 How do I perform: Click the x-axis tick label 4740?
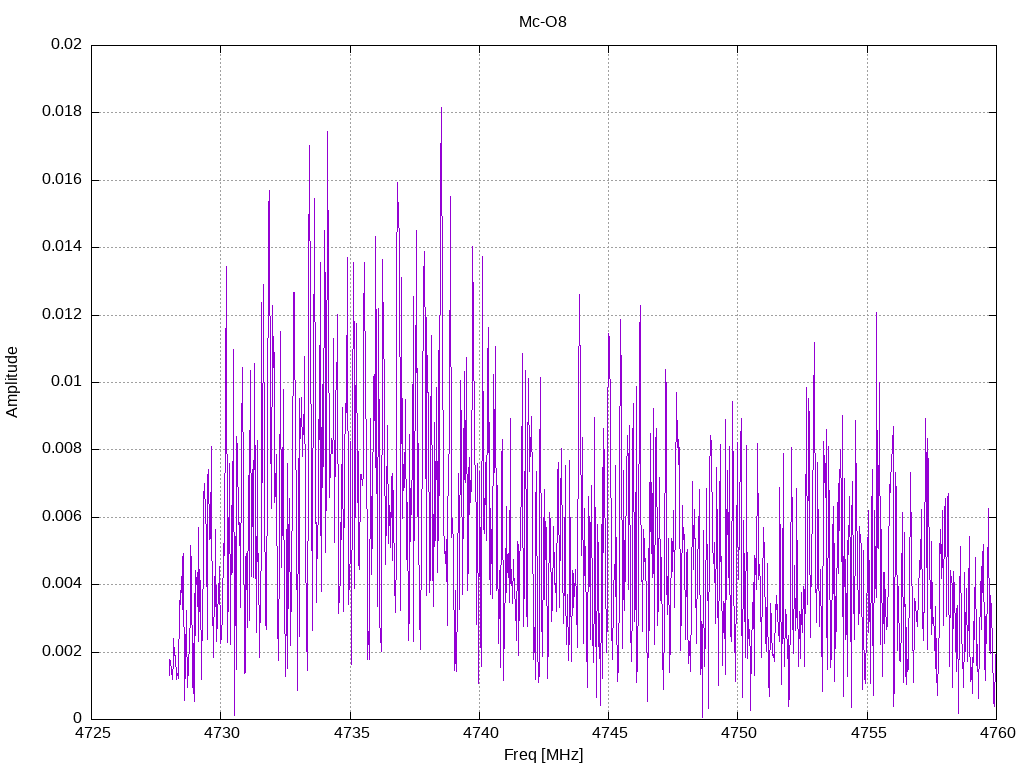480,733
